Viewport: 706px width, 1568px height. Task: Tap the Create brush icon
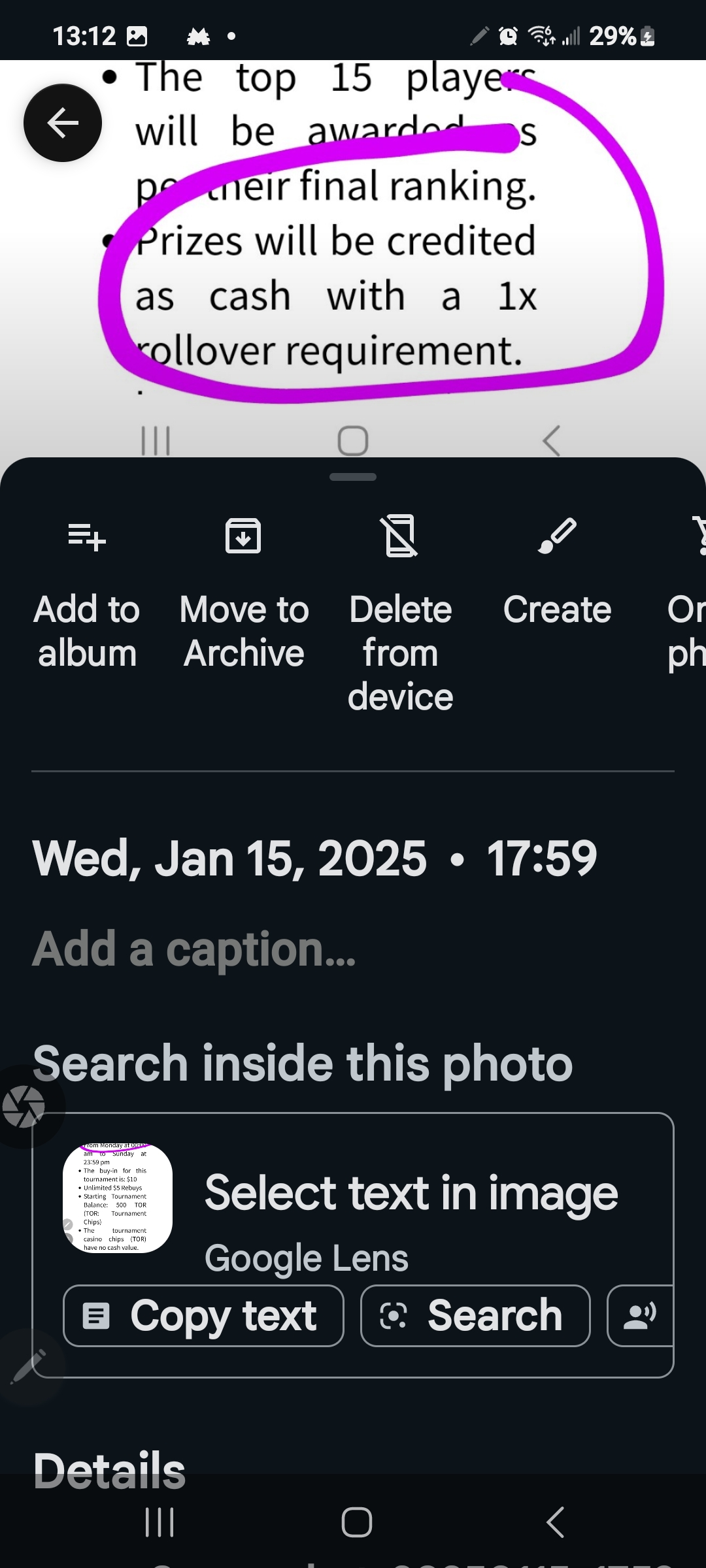[557, 536]
